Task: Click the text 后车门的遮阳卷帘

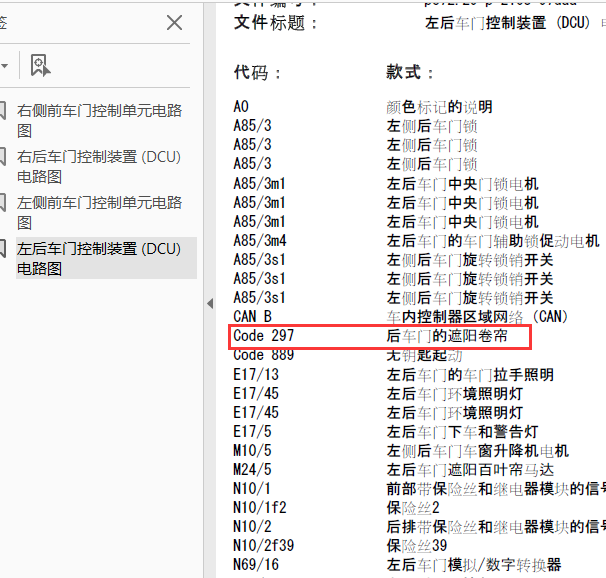Action: point(447,336)
